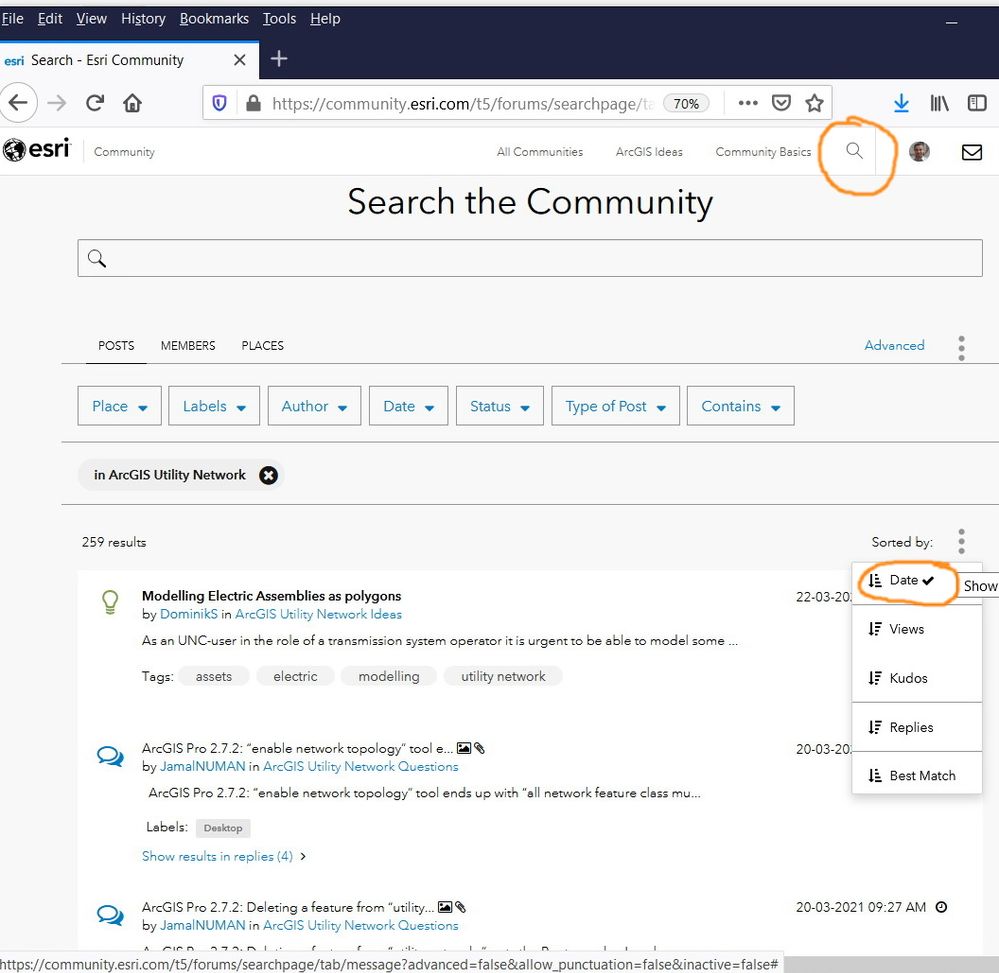Switch to the MEMBERS tab
Screen dimensions: 999x973
[188, 345]
